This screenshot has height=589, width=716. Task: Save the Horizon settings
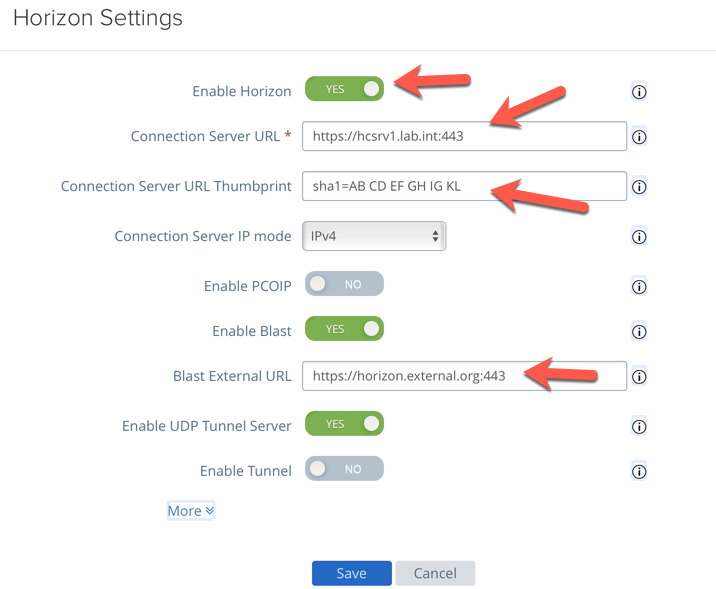pos(351,573)
